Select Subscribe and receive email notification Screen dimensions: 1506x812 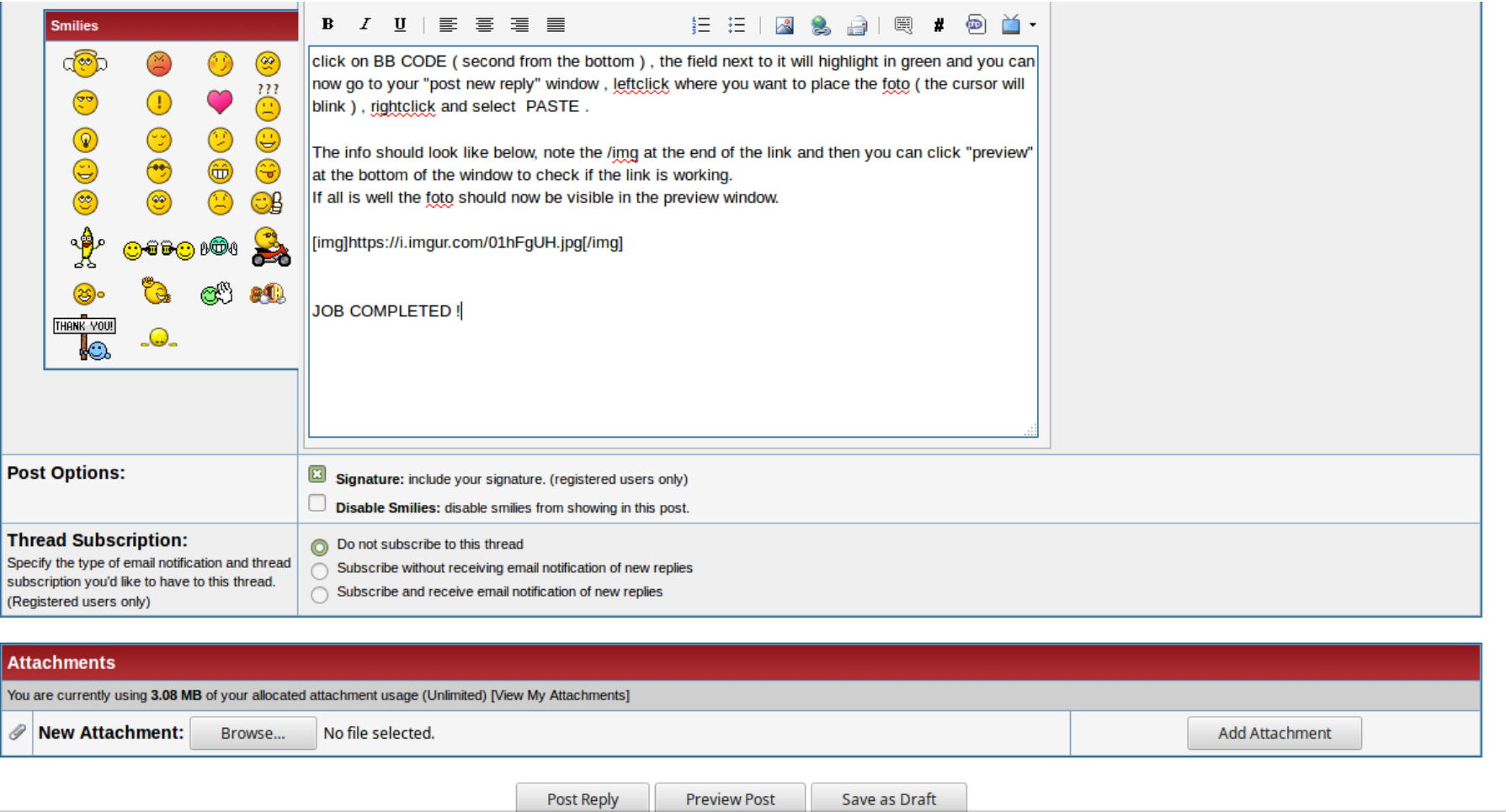[319, 594]
